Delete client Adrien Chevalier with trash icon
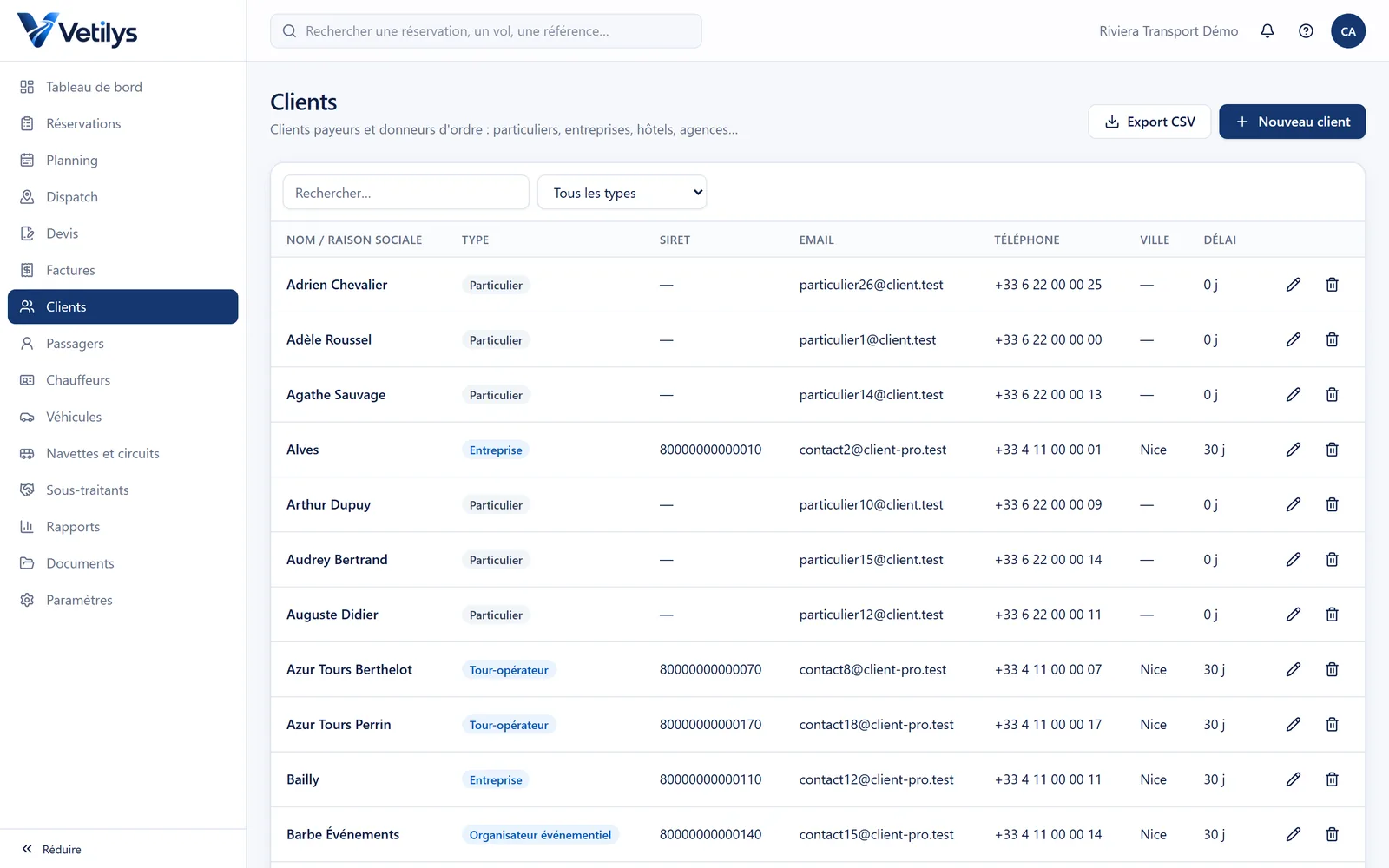 pyautogui.click(x=1332, y=285)
